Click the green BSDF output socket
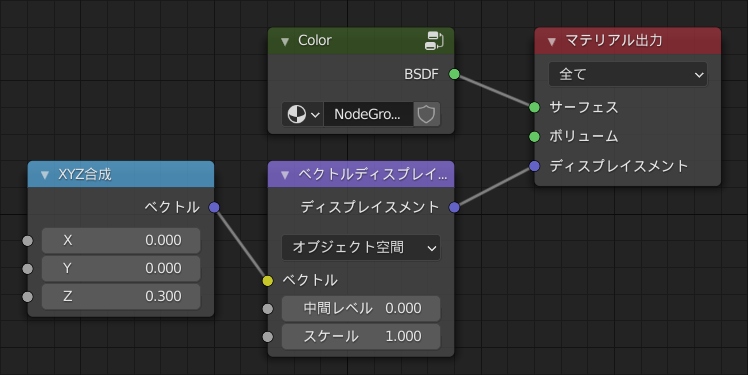Screen dimensions: 748x375 tap(454, 74)
